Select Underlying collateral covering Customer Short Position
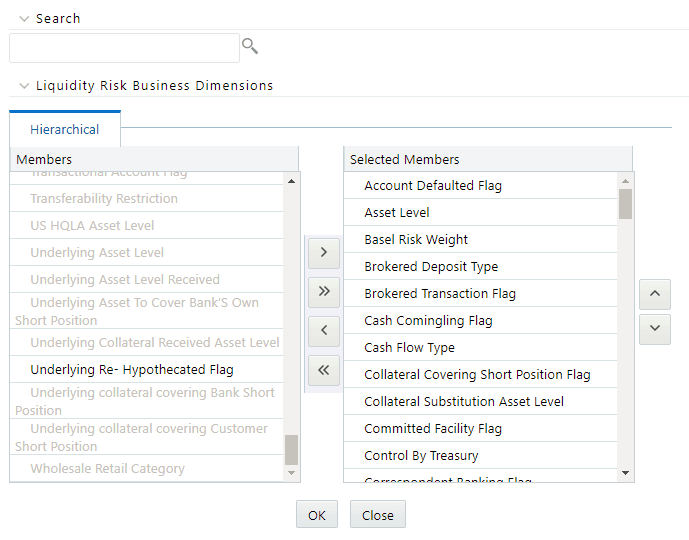 [x=147, y=437]
